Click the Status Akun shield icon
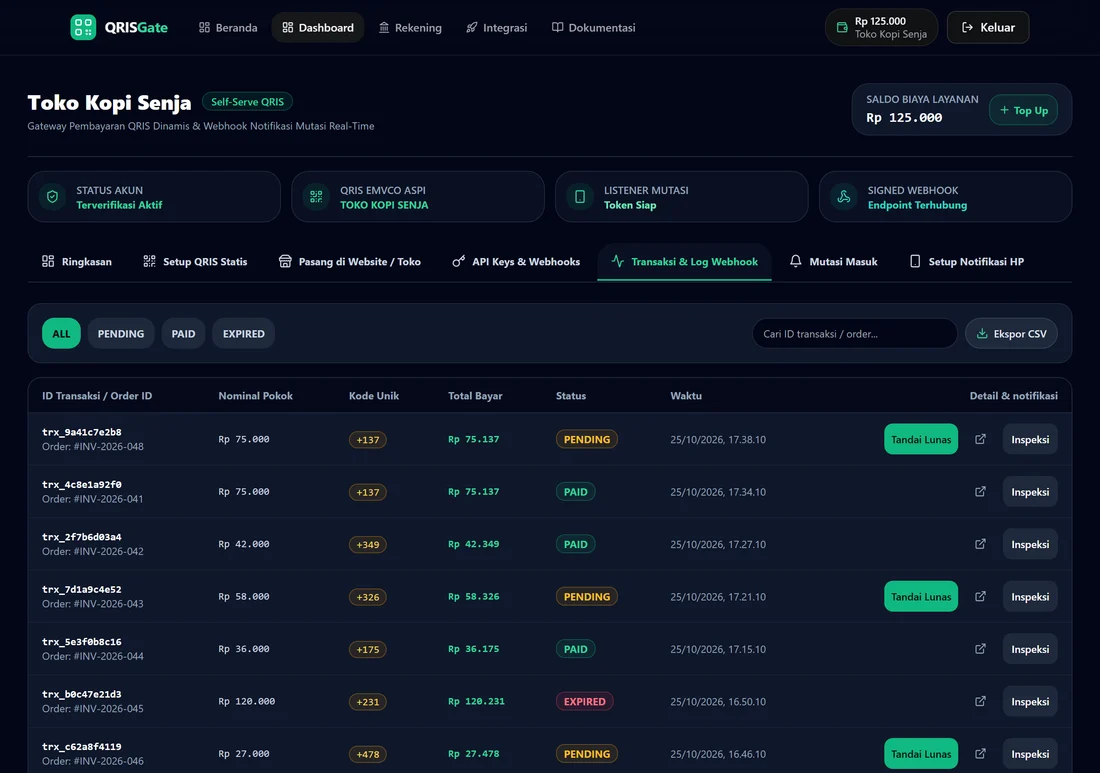Screen dimensions: 1100x773 (x=53, y=197)
